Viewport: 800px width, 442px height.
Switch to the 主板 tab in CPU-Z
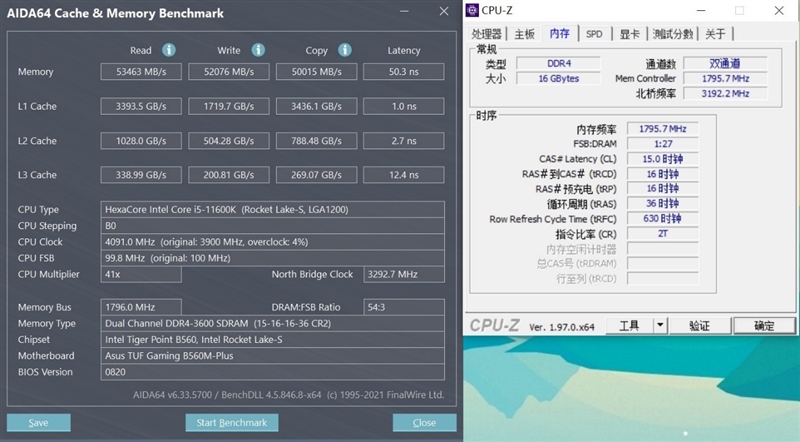click(x=524, y=34)
